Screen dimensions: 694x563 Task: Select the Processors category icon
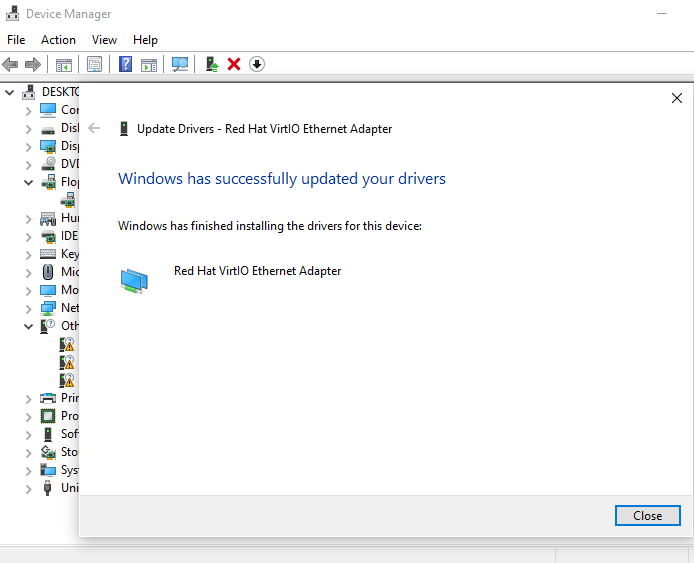[x=48, y=416]
